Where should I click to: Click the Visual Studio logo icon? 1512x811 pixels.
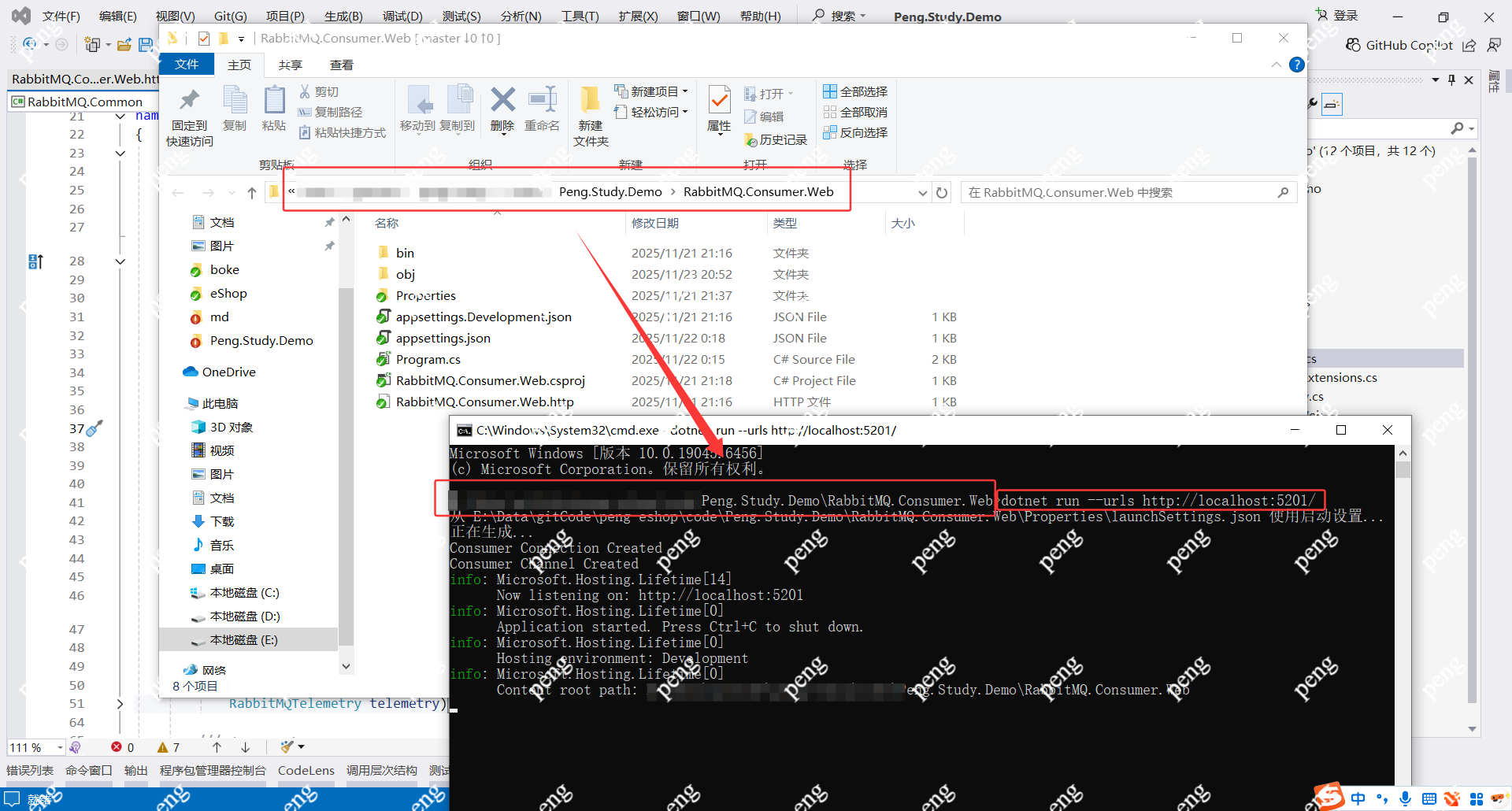click(x=21, y=15)
